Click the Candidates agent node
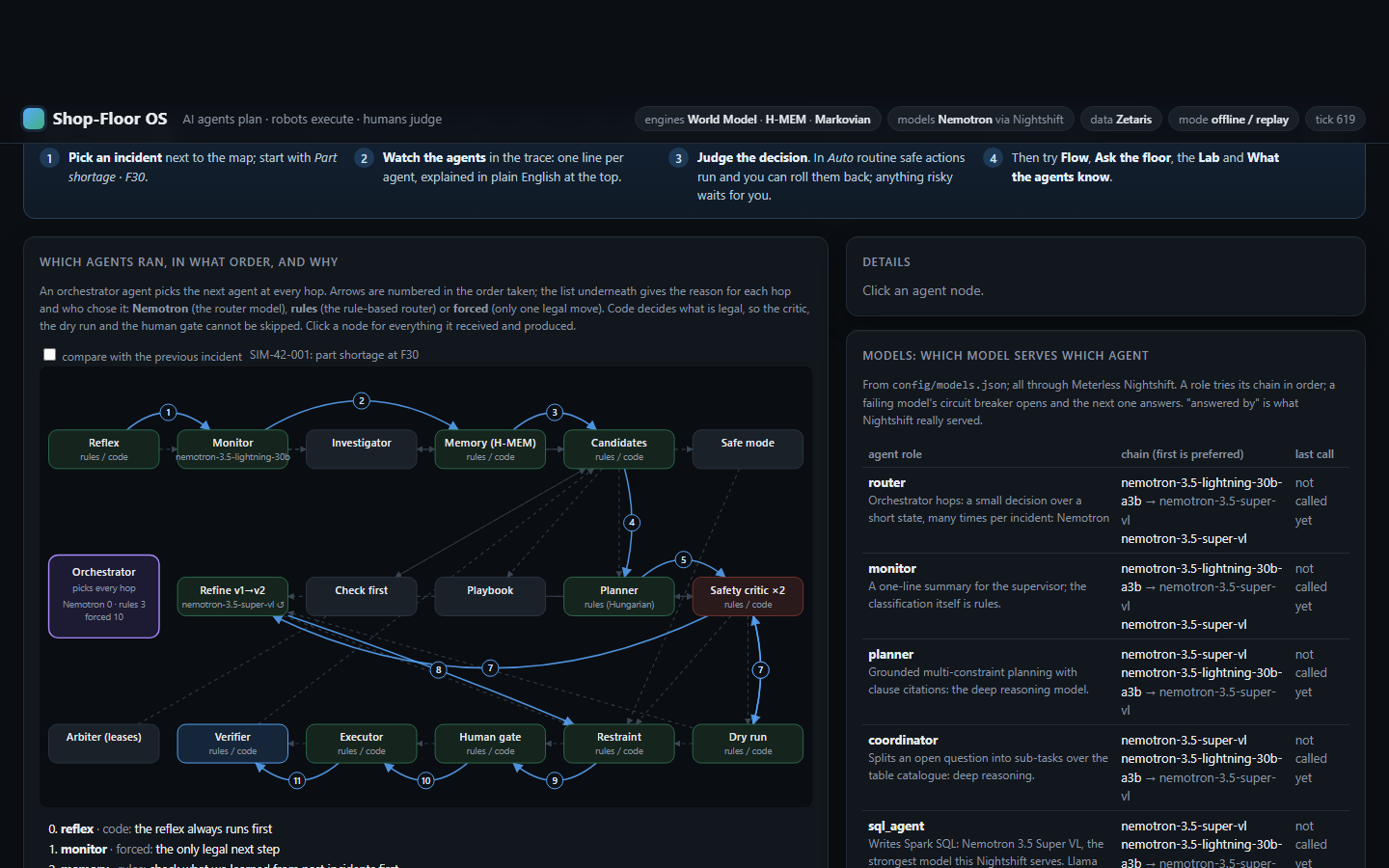Image resolution: width=1389 pixels, height=868 pixels. [x=619, y=449]
